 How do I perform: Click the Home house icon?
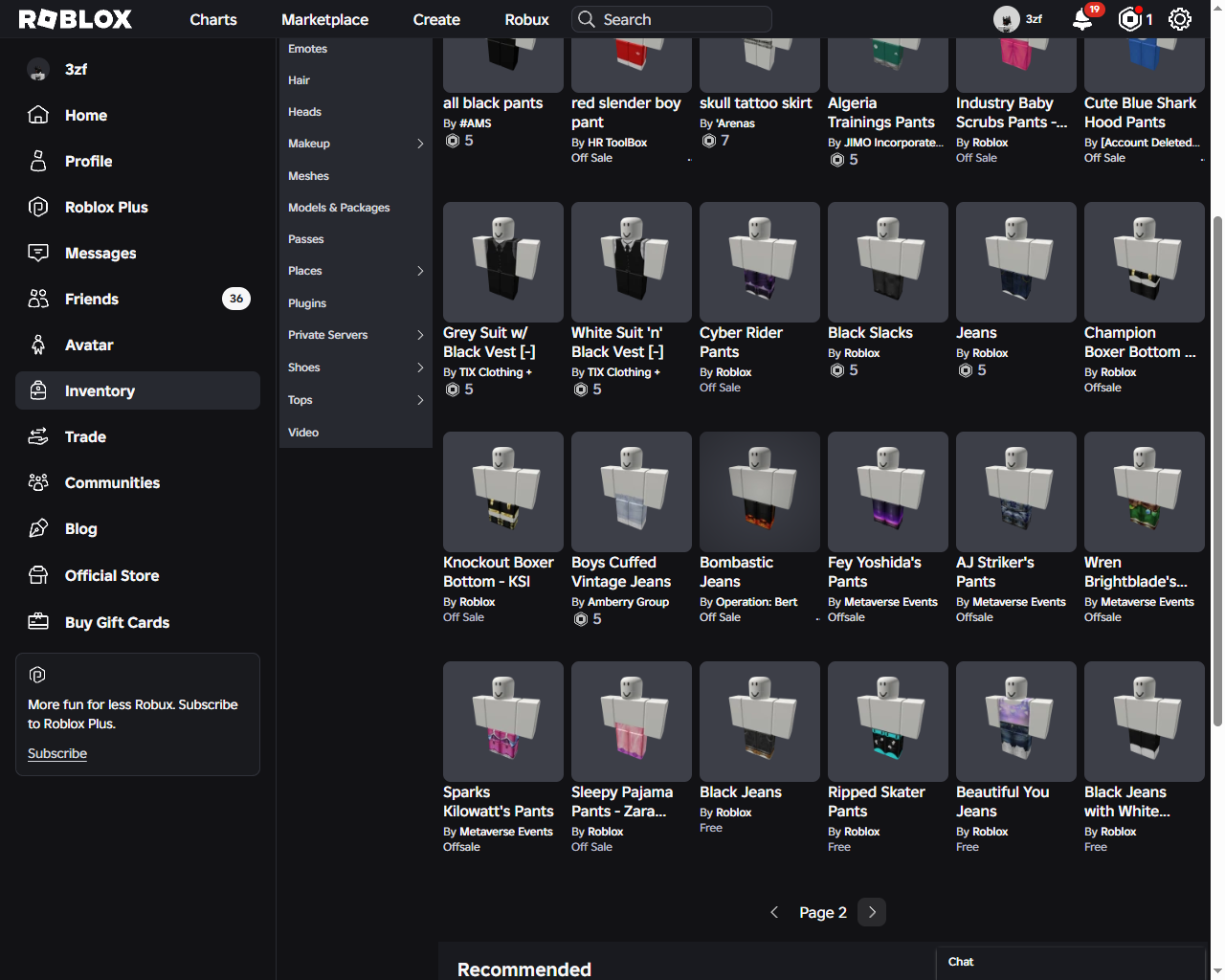point(38,115)
